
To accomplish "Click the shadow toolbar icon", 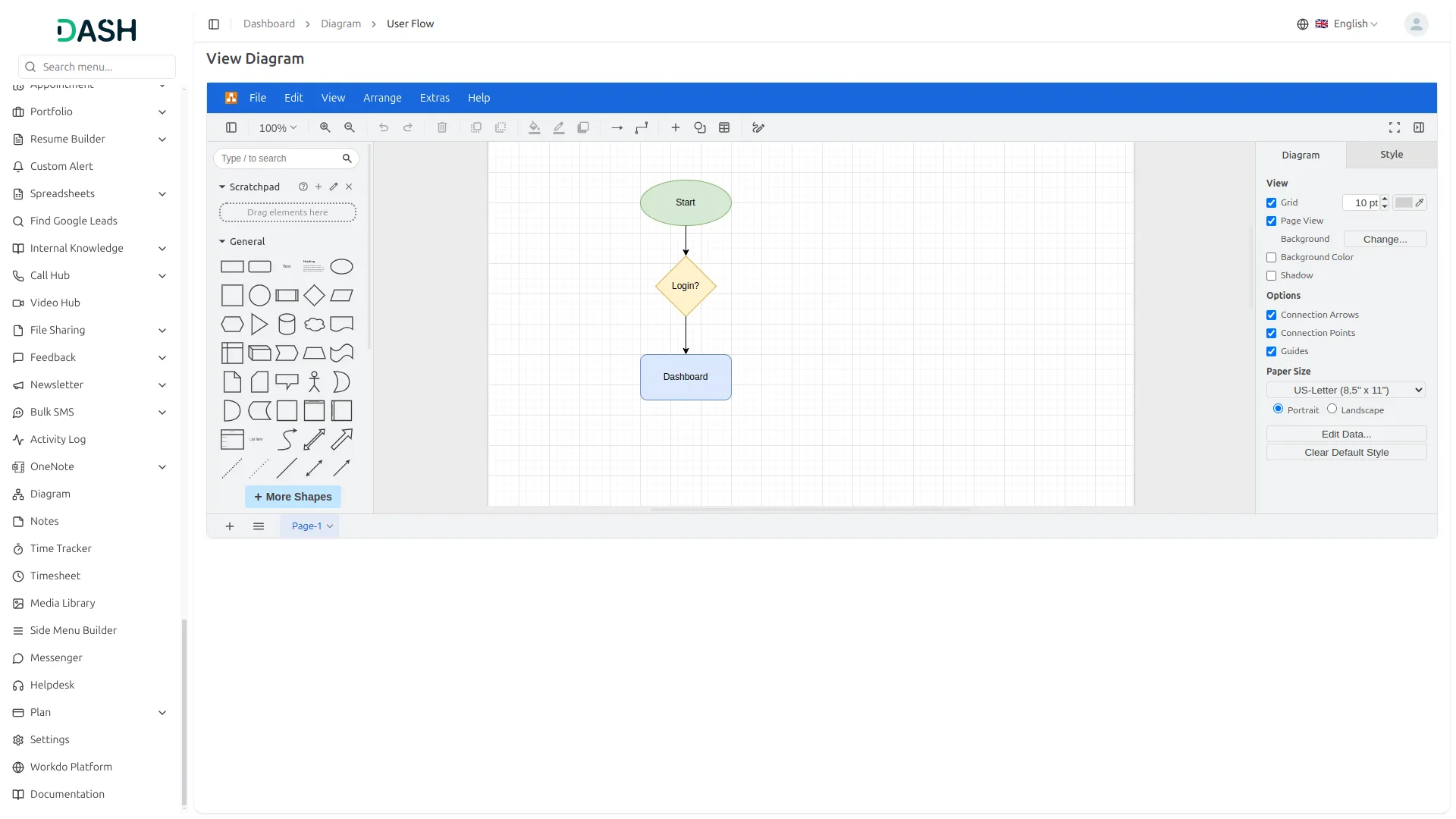I will [x=583, y=128].
